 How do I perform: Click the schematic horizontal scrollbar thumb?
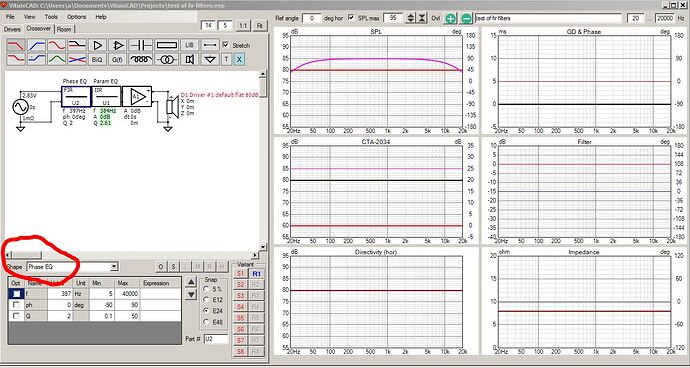[26, 255]
